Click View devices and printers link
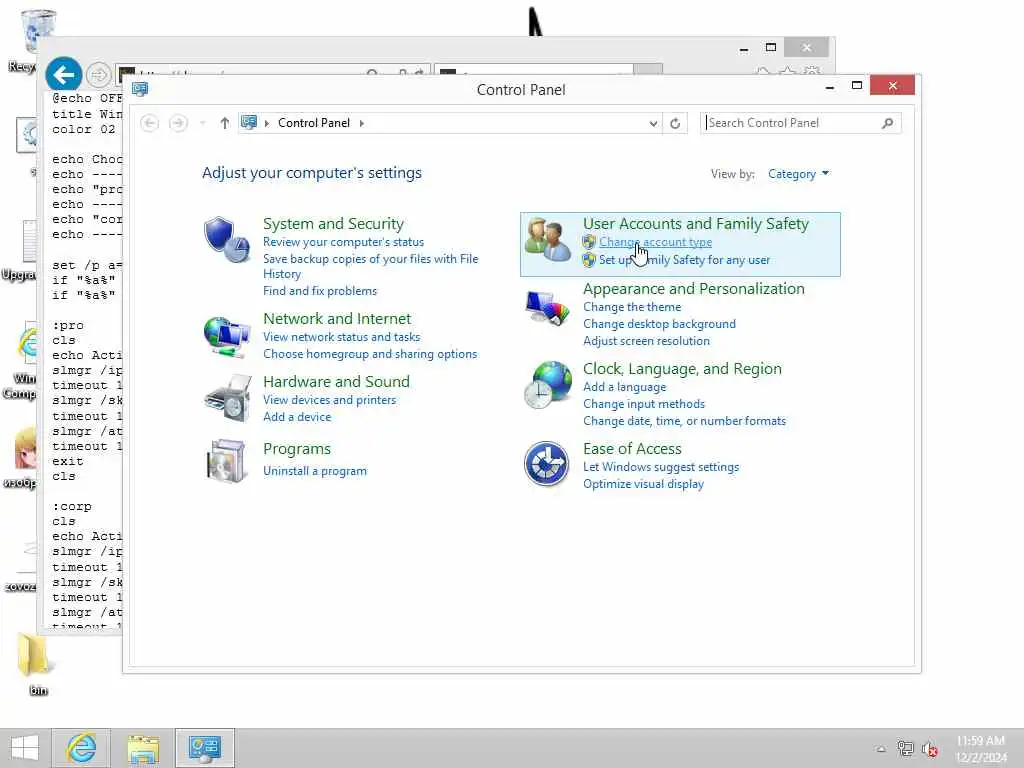This screenshot has width=1024, height=768. coord(329,399)
